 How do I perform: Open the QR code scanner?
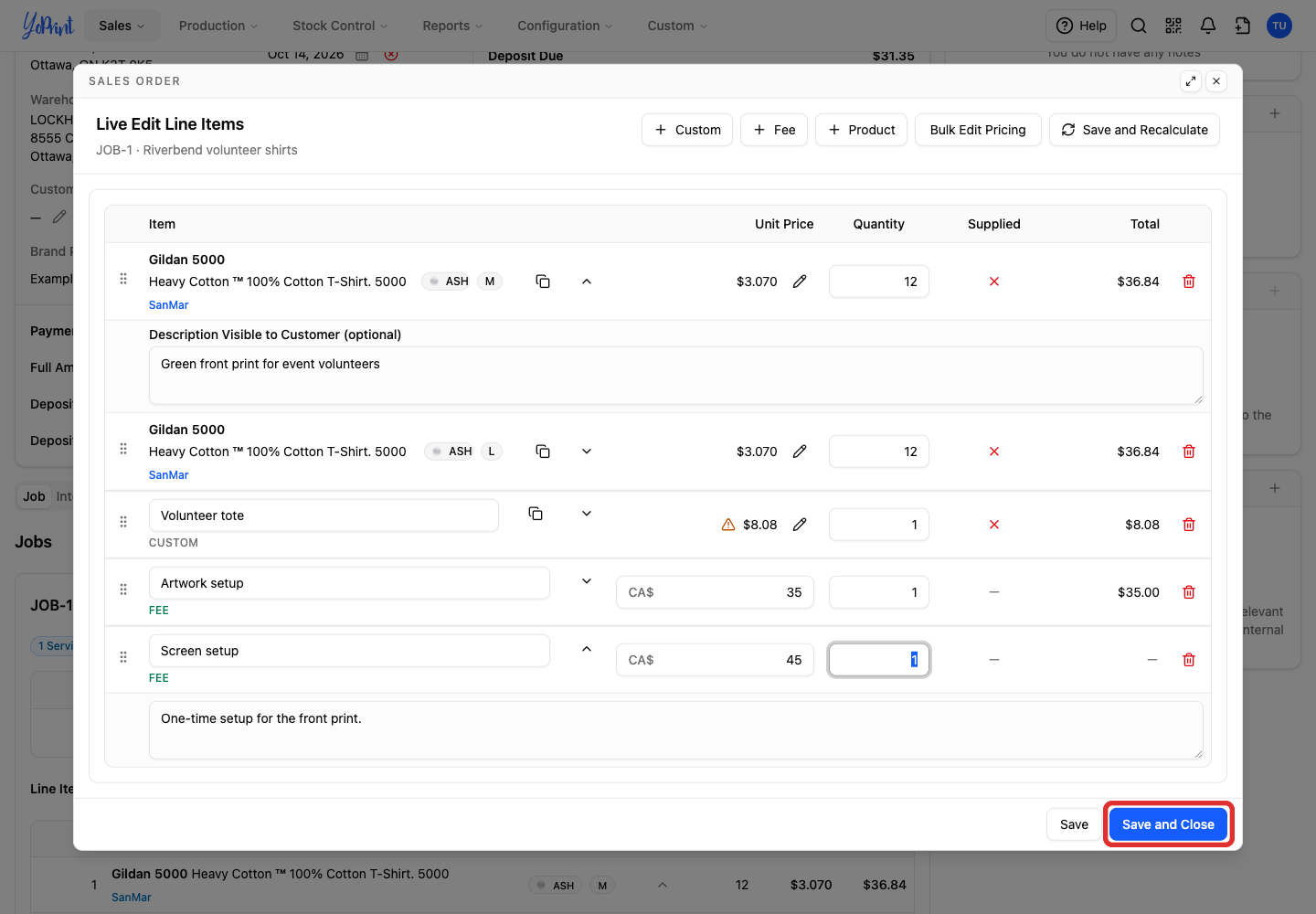[x=1173, y=26]
